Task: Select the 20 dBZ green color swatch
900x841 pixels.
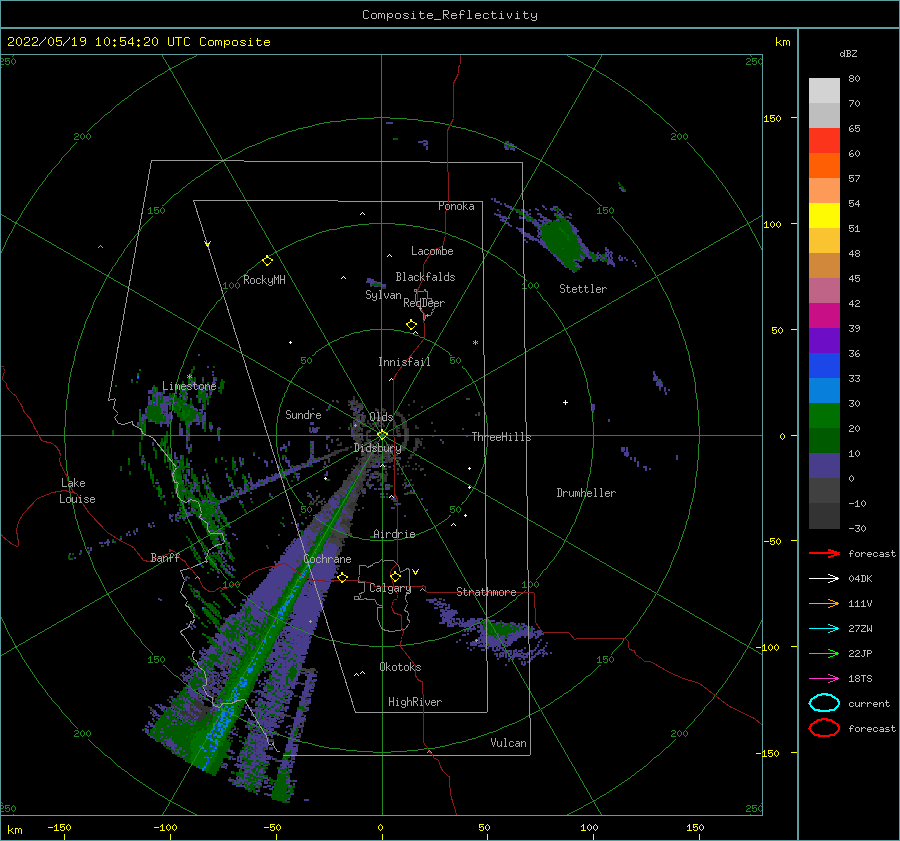Action: pos(824,416)
